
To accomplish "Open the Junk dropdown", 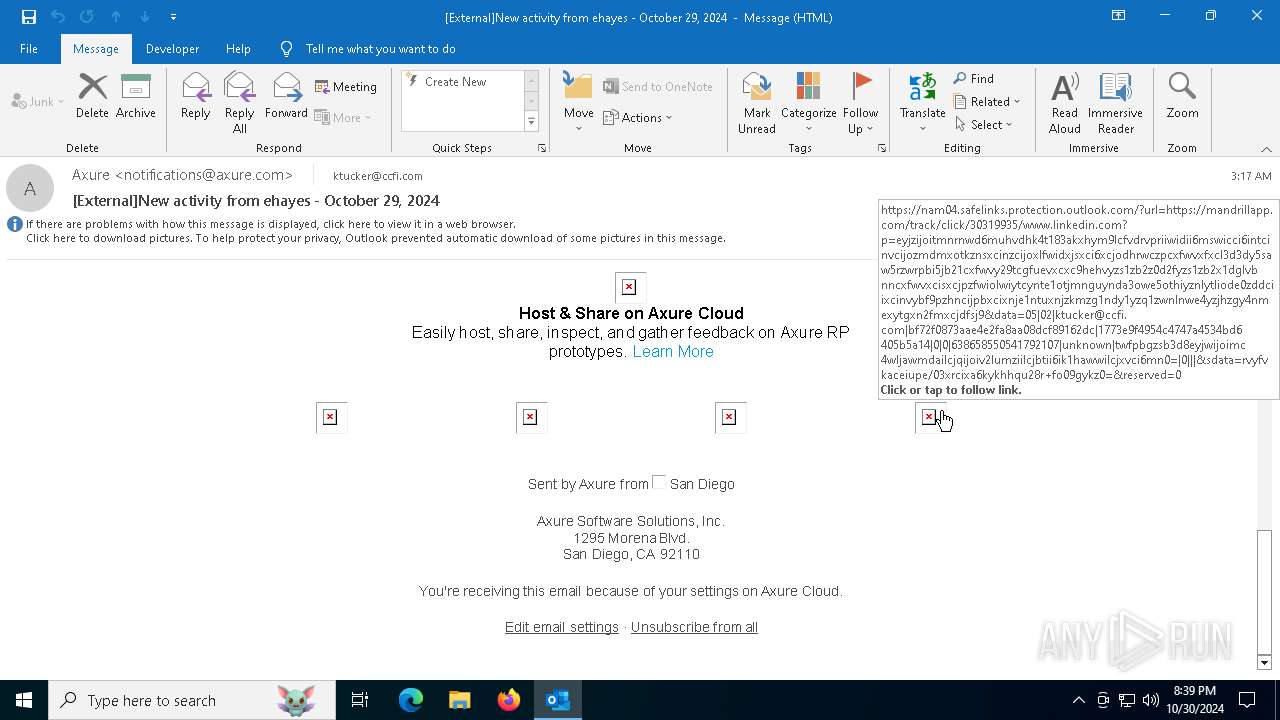I will pyautogui.click(x=38, y=101).
